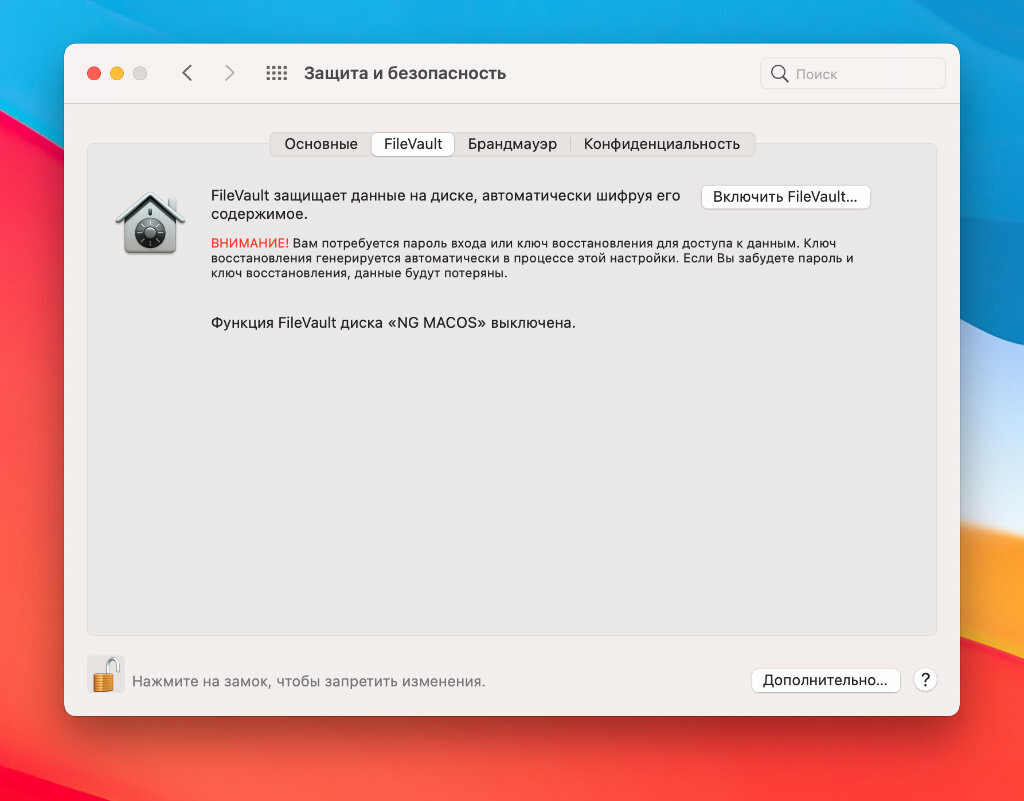
Task: Click the Защита и безопасность window title
Action: click(x=405, y=73)
